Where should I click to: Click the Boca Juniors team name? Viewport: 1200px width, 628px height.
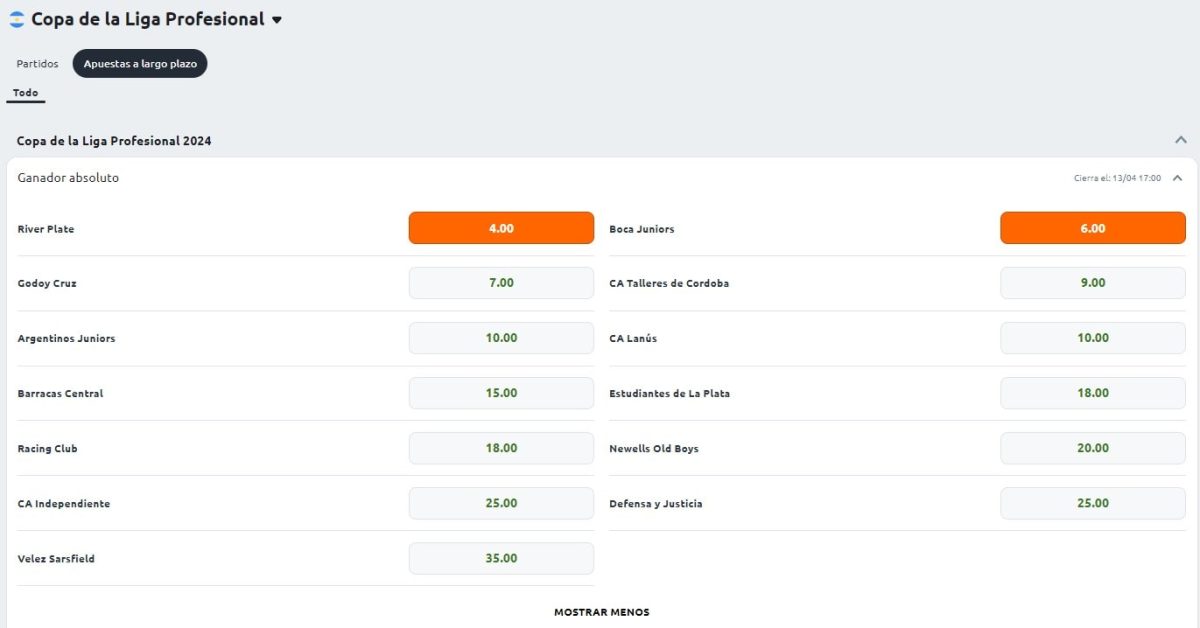pyautogui.click(x=641, y=229)
